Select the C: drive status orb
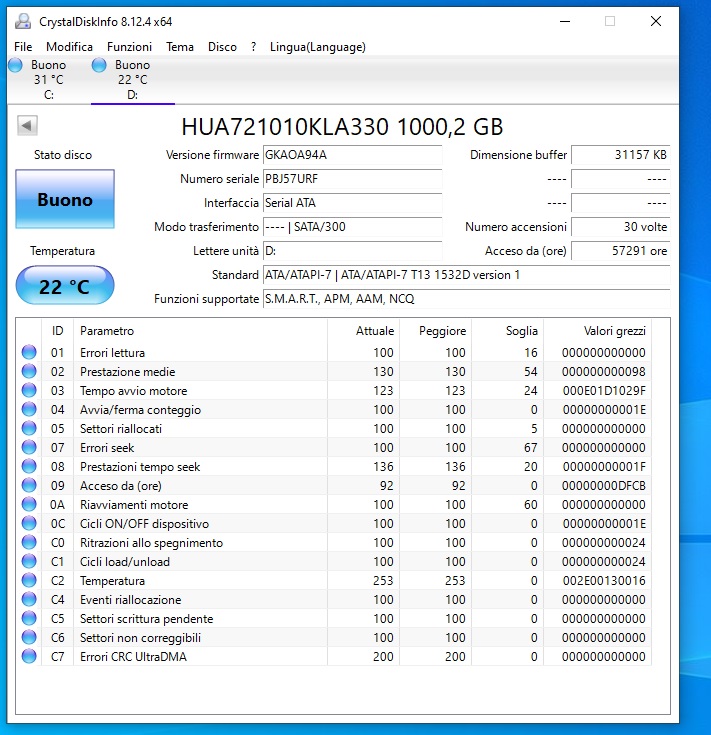 15,65
